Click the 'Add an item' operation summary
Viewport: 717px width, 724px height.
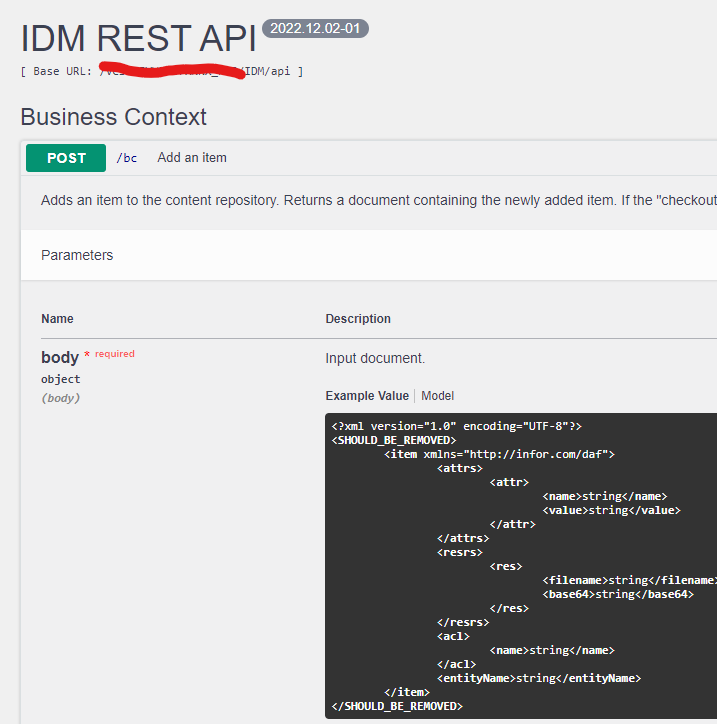click(192, 157)
